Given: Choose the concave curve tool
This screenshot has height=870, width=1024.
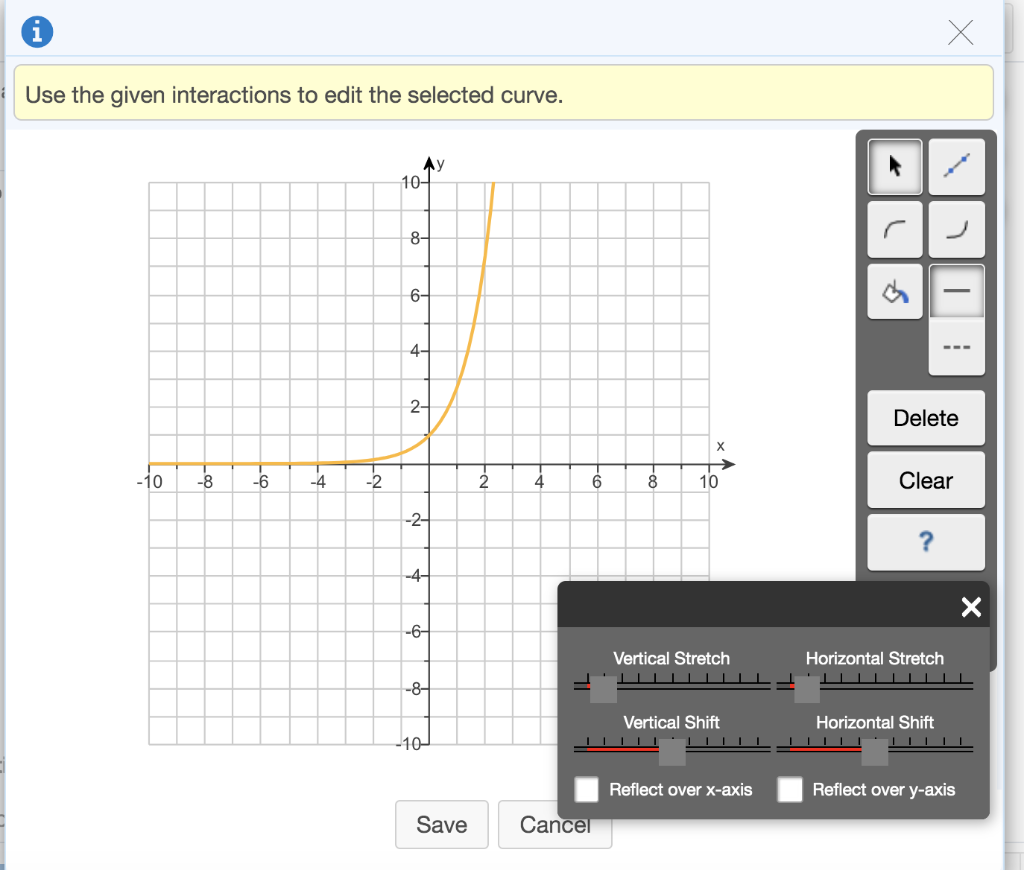Looking at the screenshot, I should point(894,228).
